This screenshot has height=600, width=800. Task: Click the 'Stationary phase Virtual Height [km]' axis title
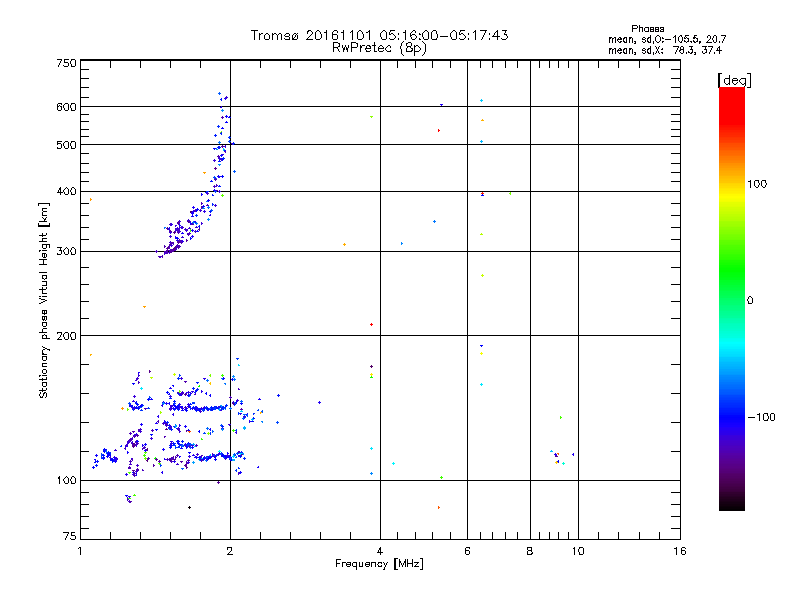click(44, 300)
